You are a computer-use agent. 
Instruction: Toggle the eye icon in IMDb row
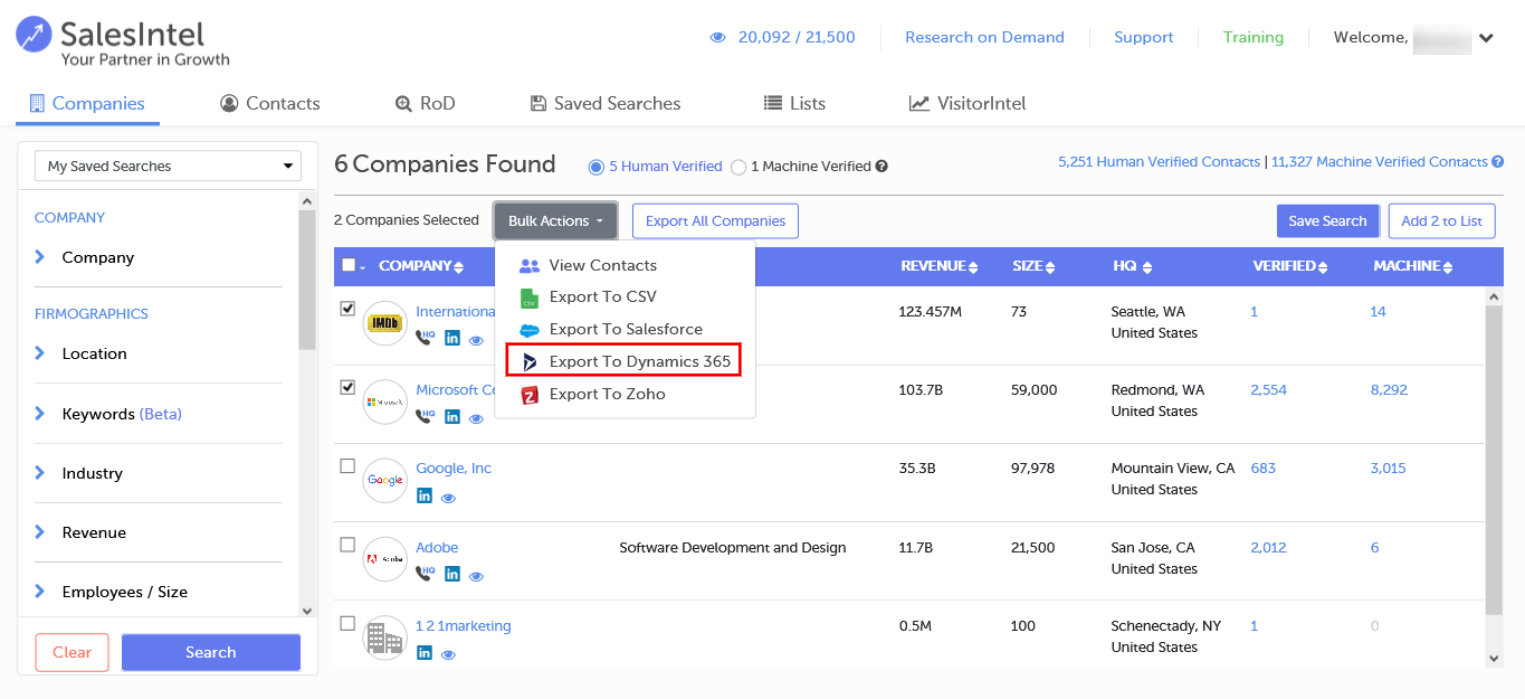[x=476, y=339]
